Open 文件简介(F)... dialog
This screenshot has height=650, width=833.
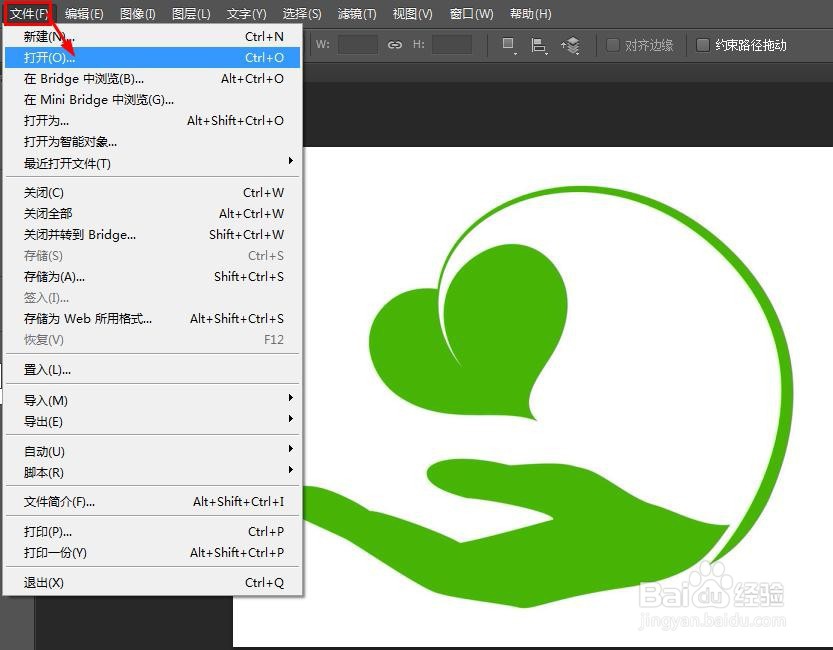coord(152,501)
